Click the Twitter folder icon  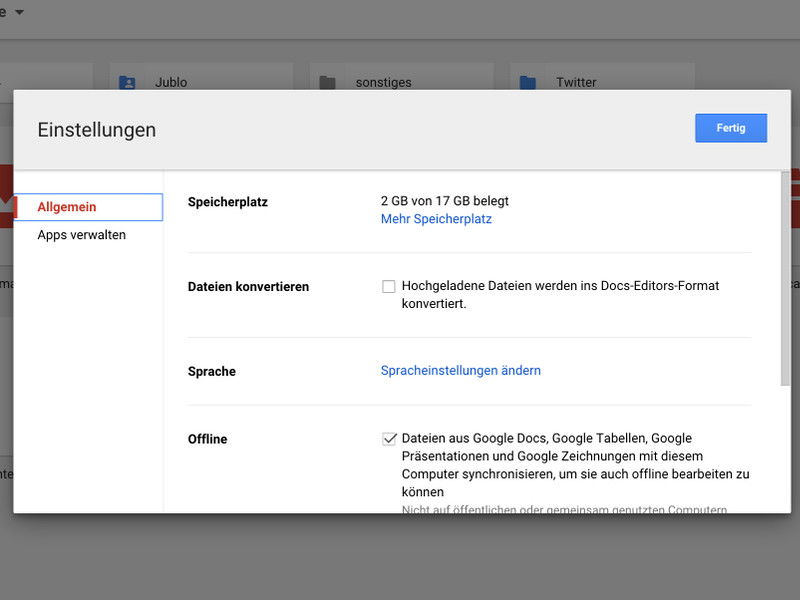[528, 82]
